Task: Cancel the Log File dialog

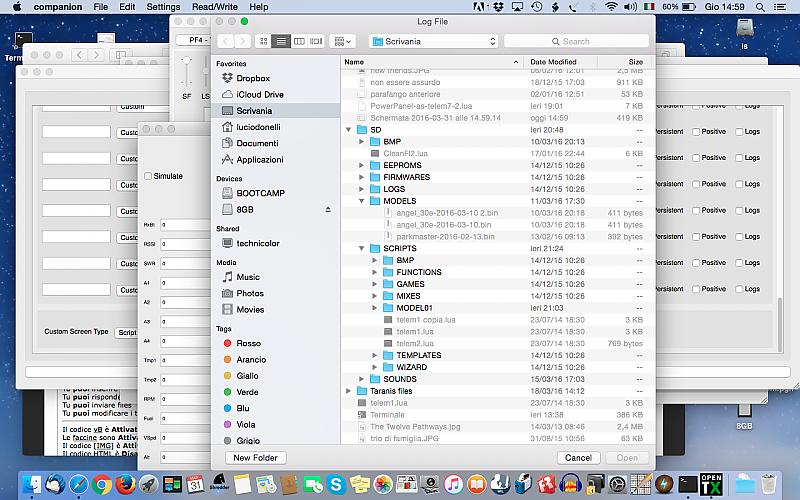Action: pos(577,458)
